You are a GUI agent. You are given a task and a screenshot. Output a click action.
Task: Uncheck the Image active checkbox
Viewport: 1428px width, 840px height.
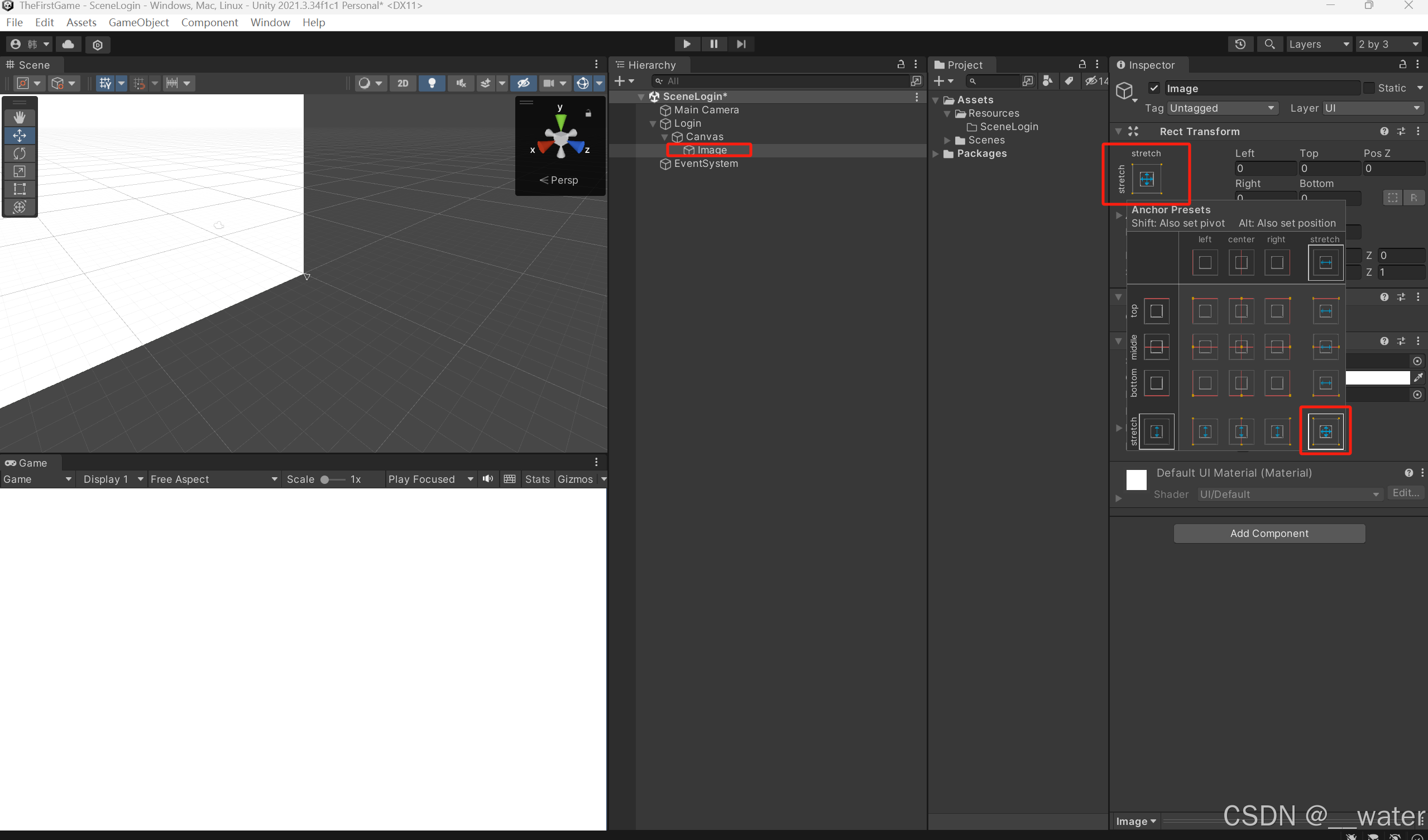pyautogui.click(x=1154, y=88)
